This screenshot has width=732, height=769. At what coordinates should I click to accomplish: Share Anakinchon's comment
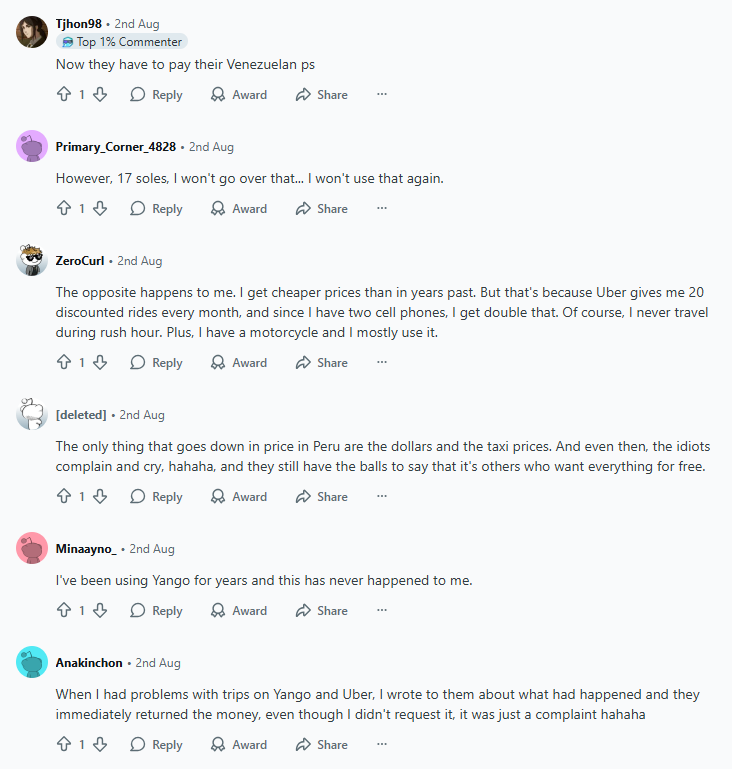click(x=321, y=745)
